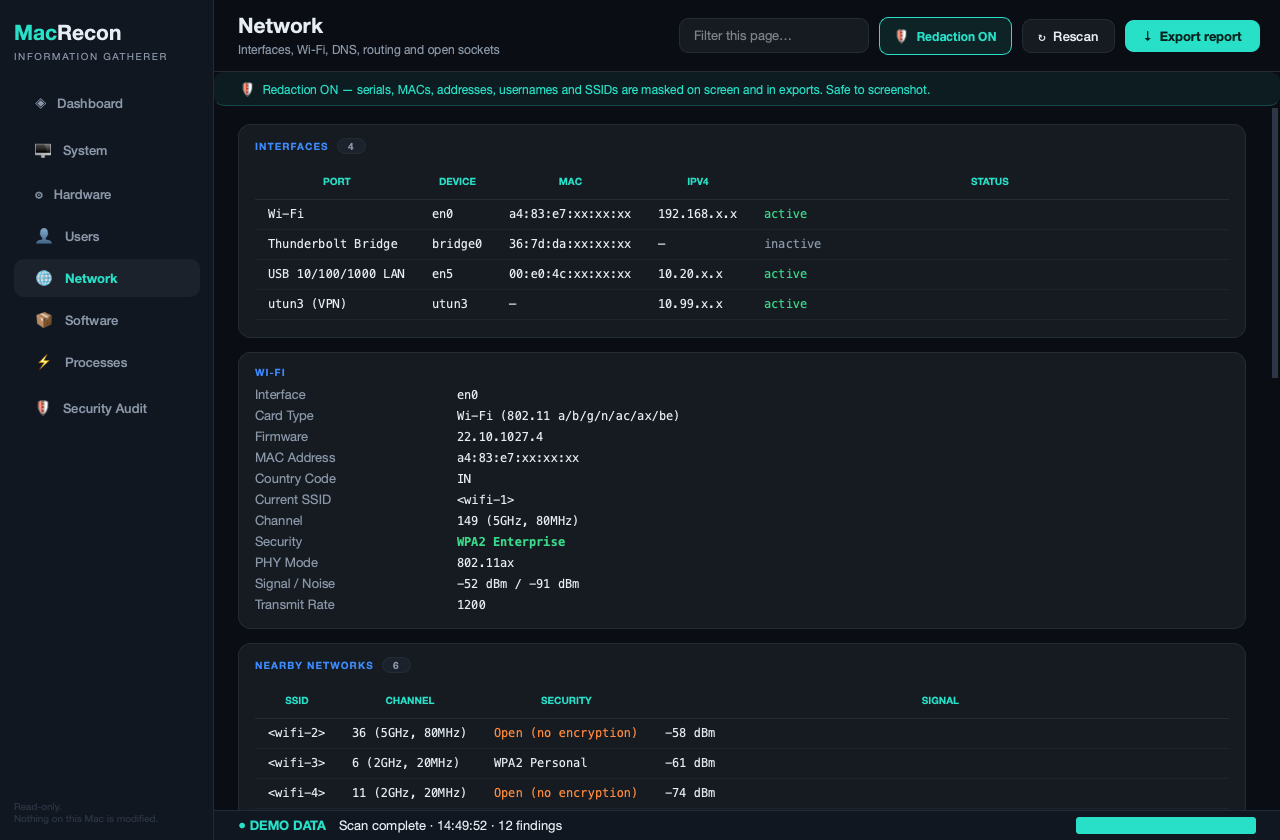This screenshot has width=1280, height=840.
Task: Click the Users person icon in sidebar
Action: tap(44, 236)
